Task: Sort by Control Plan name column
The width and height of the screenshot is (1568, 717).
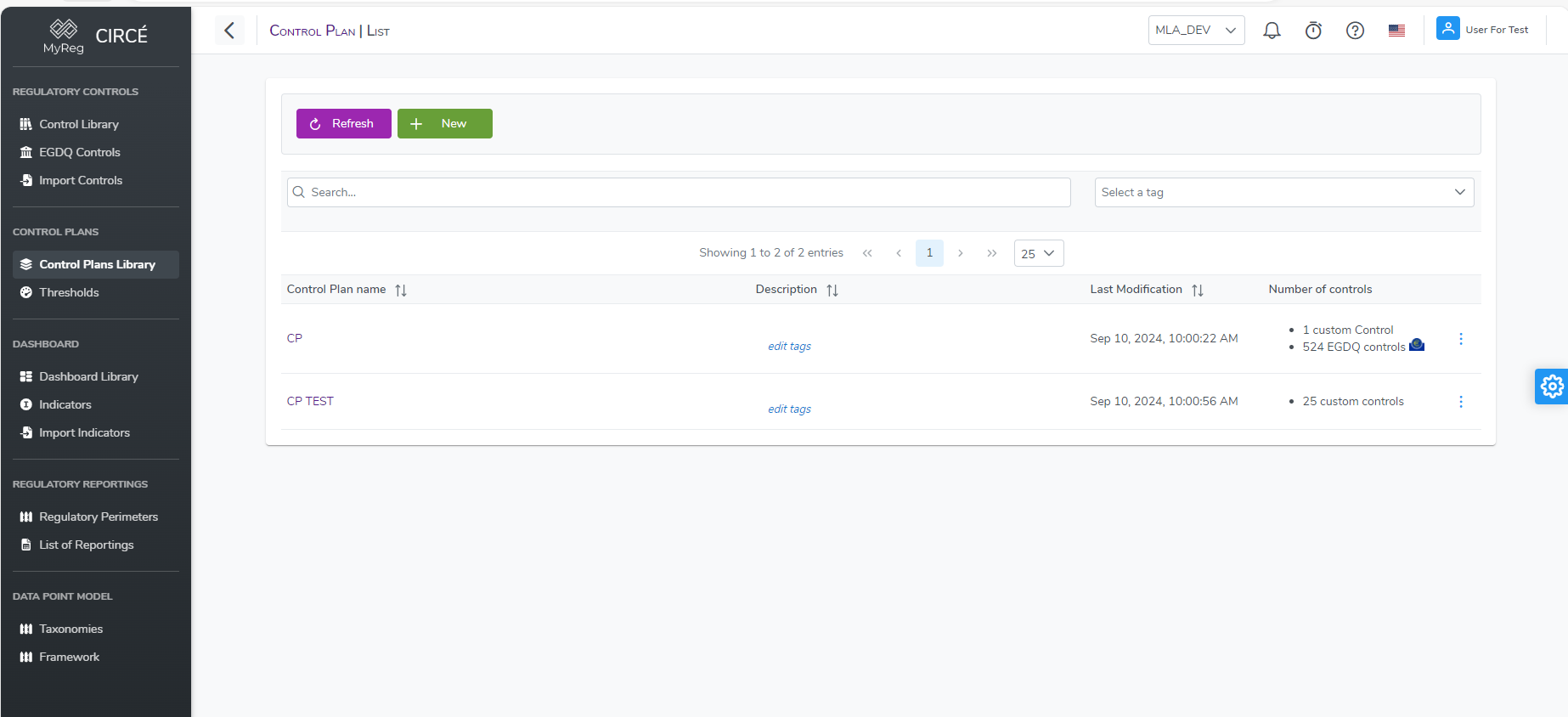Action: click(401, 291)
